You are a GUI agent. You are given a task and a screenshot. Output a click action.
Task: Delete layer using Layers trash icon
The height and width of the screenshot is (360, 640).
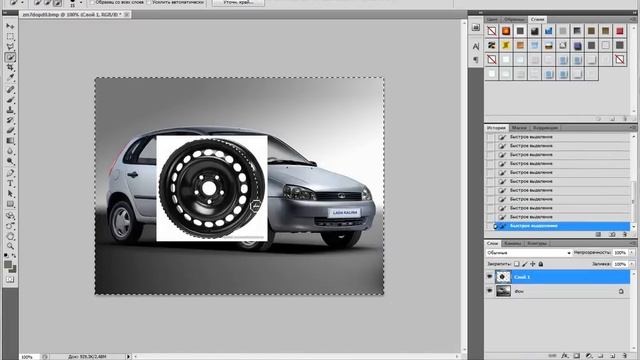(624, 356)
